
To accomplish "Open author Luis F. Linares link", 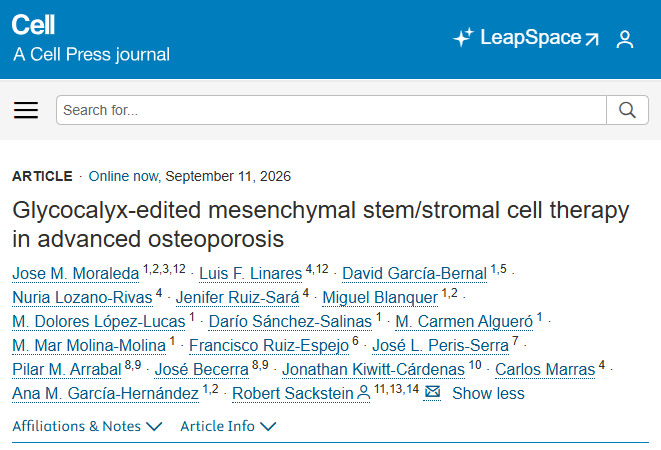I will point(251,274).
